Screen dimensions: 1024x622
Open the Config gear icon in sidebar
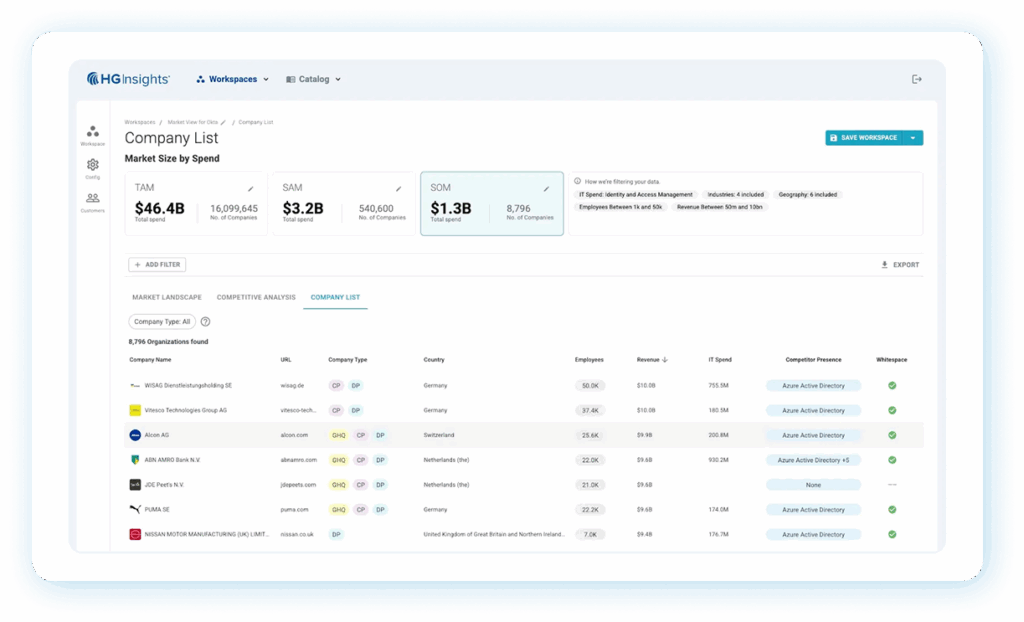coord(93,166)
